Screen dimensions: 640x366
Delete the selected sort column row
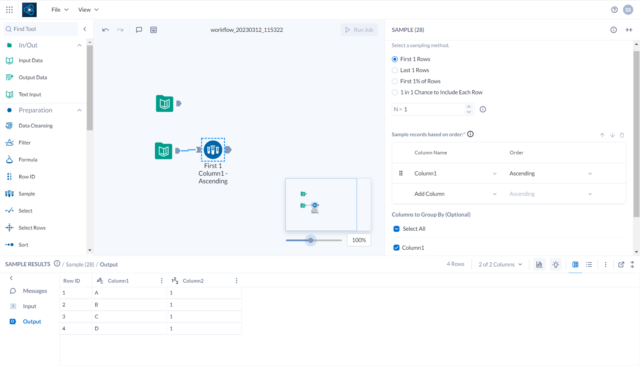point(622,135)
